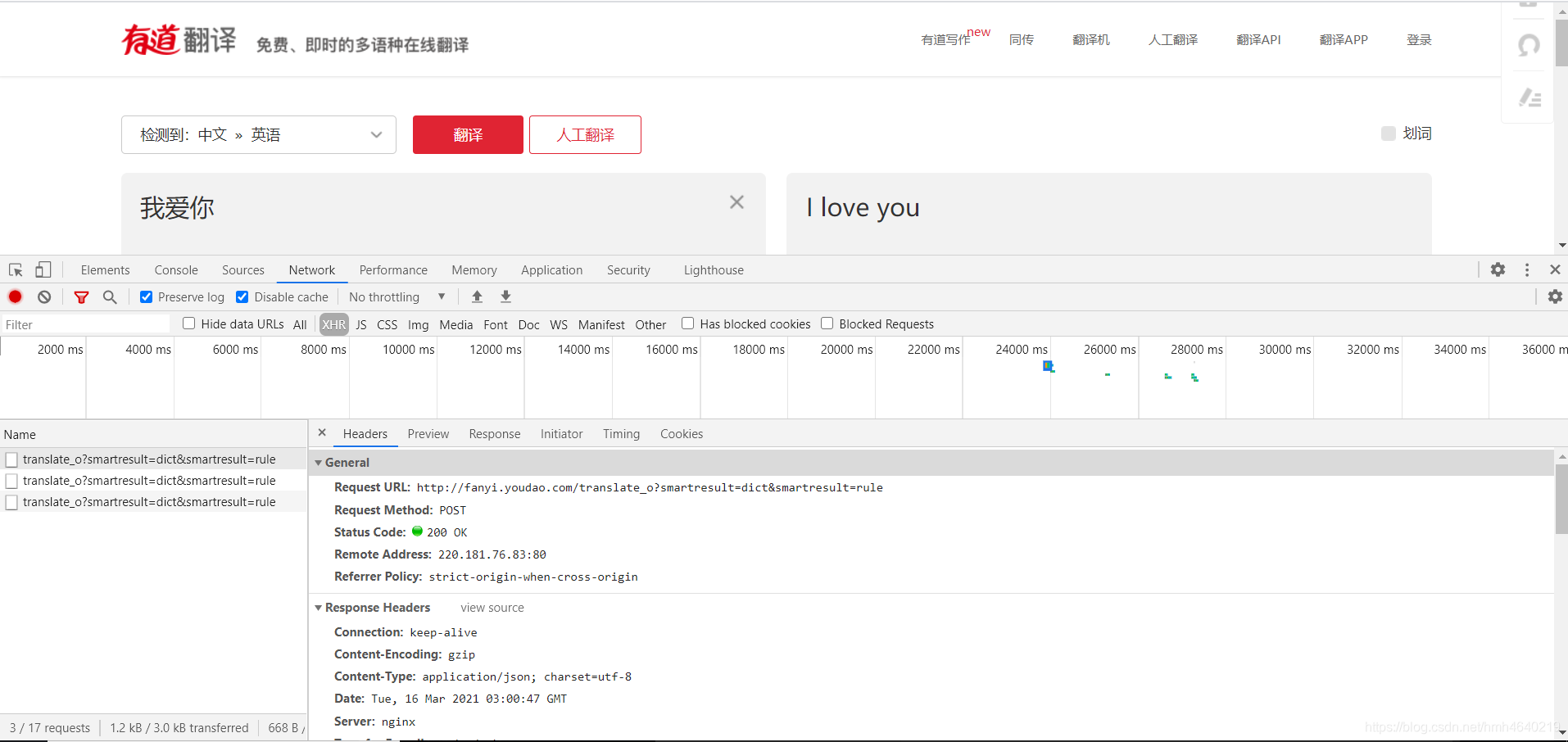Select checkbox of first translate_o request
The width and height of the screenshot is (1568, 742).
[x=11, y=459]
